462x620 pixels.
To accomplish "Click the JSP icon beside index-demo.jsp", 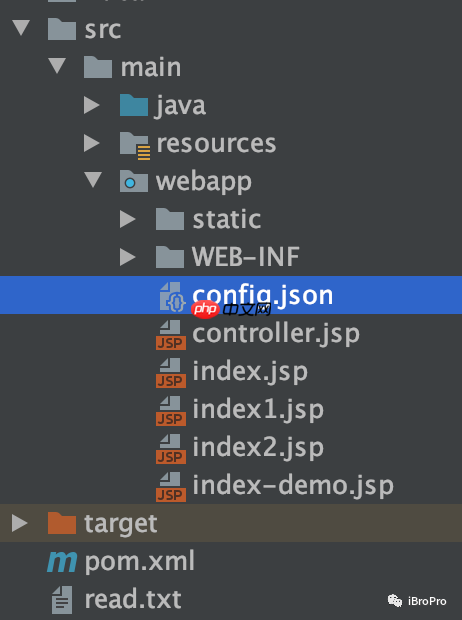I will pyautogui.click(x=170, y=486).
